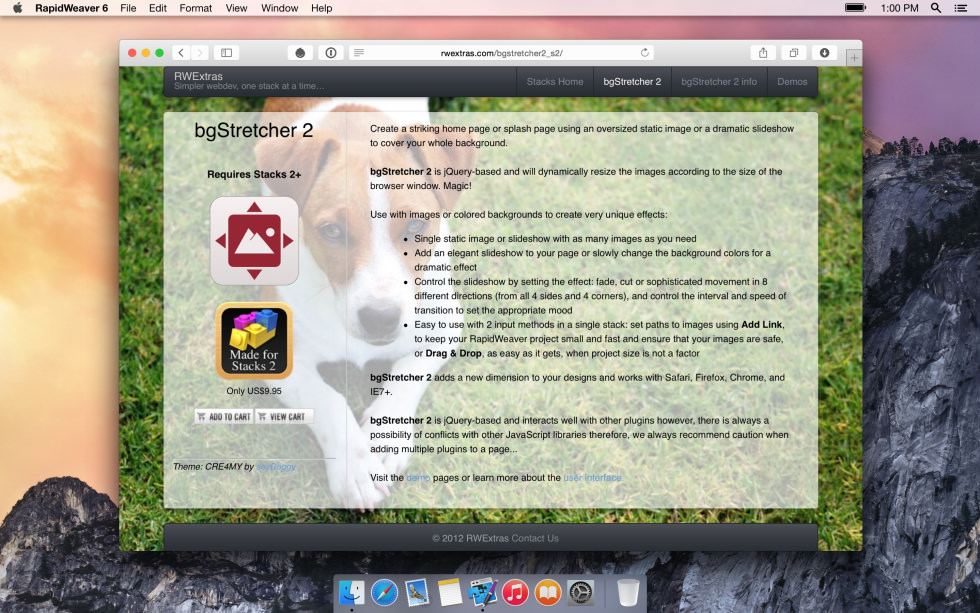This screenshot has width=980, height=613.
Task: Click the bgStretcher 2 page heading
Action: pyautogui.click(x=254, y=130)
